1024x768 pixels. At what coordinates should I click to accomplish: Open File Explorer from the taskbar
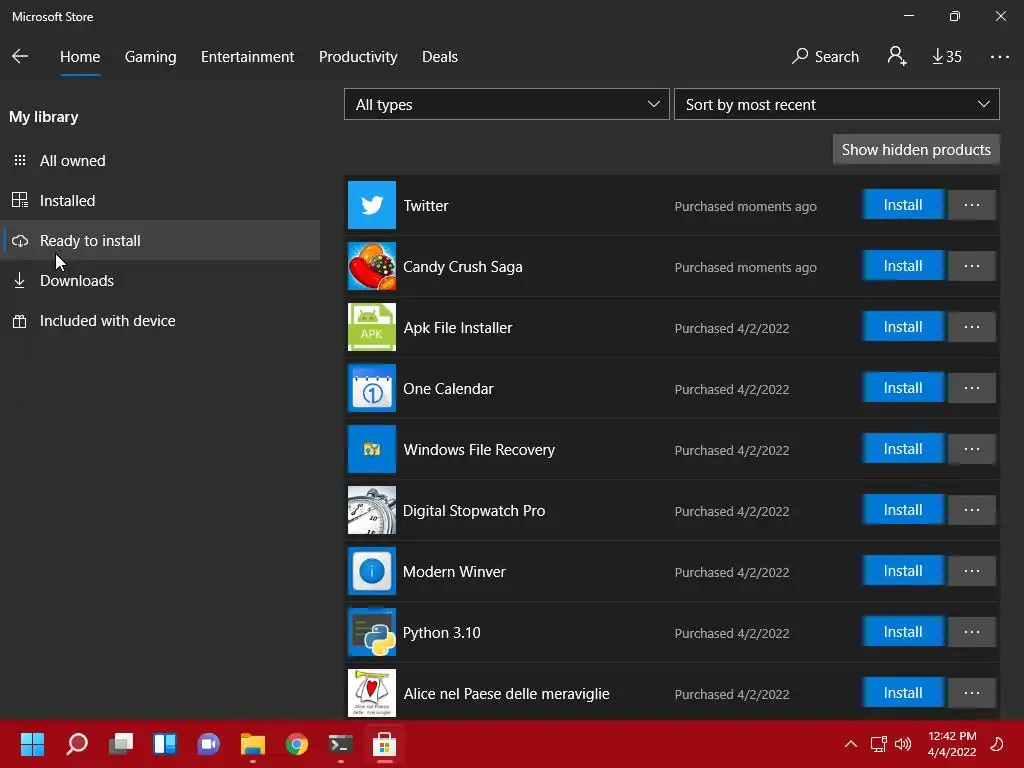pos(253,744)
